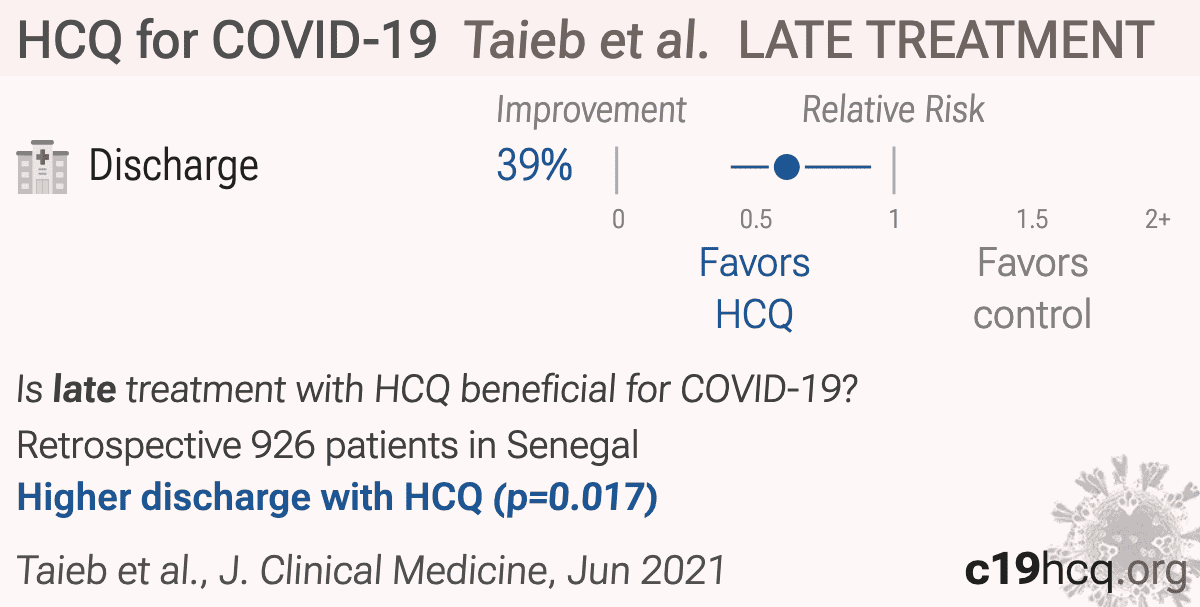Click the Favors control label
The image size is (1200, 607).
pyautogui.click(x=1032, y=289)
